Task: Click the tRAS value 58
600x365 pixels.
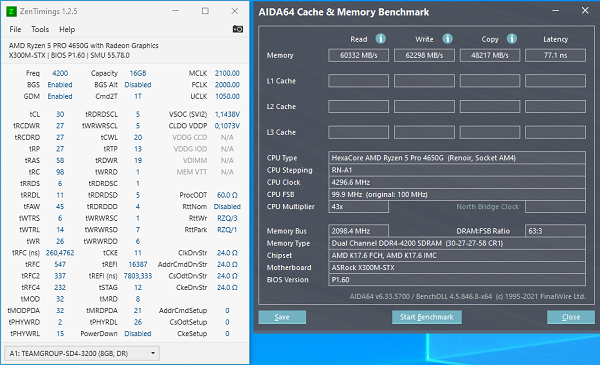Action: click(x=60, y=160)
